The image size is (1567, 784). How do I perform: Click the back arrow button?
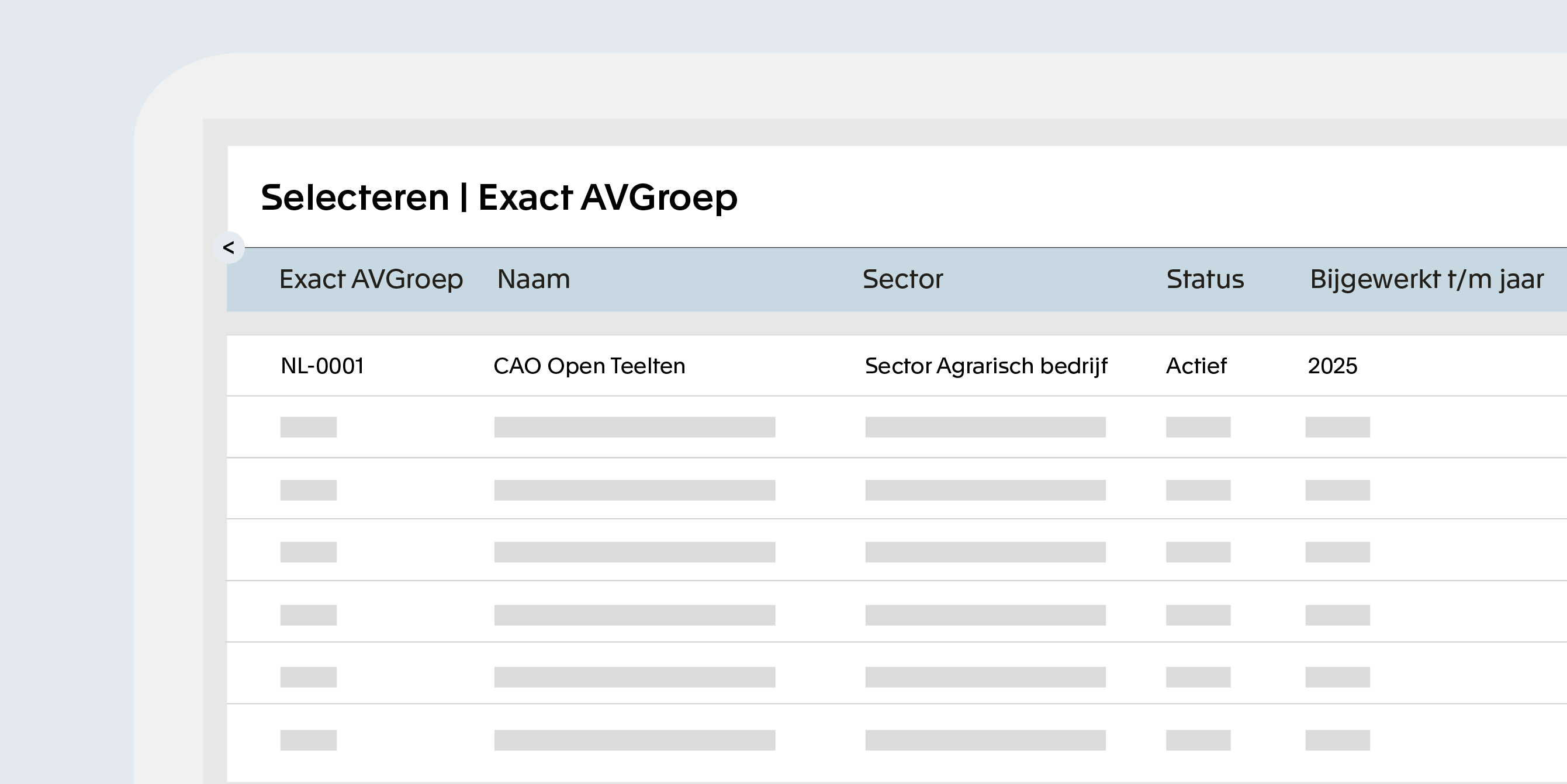pyautogui.click(x=229, y=248)
